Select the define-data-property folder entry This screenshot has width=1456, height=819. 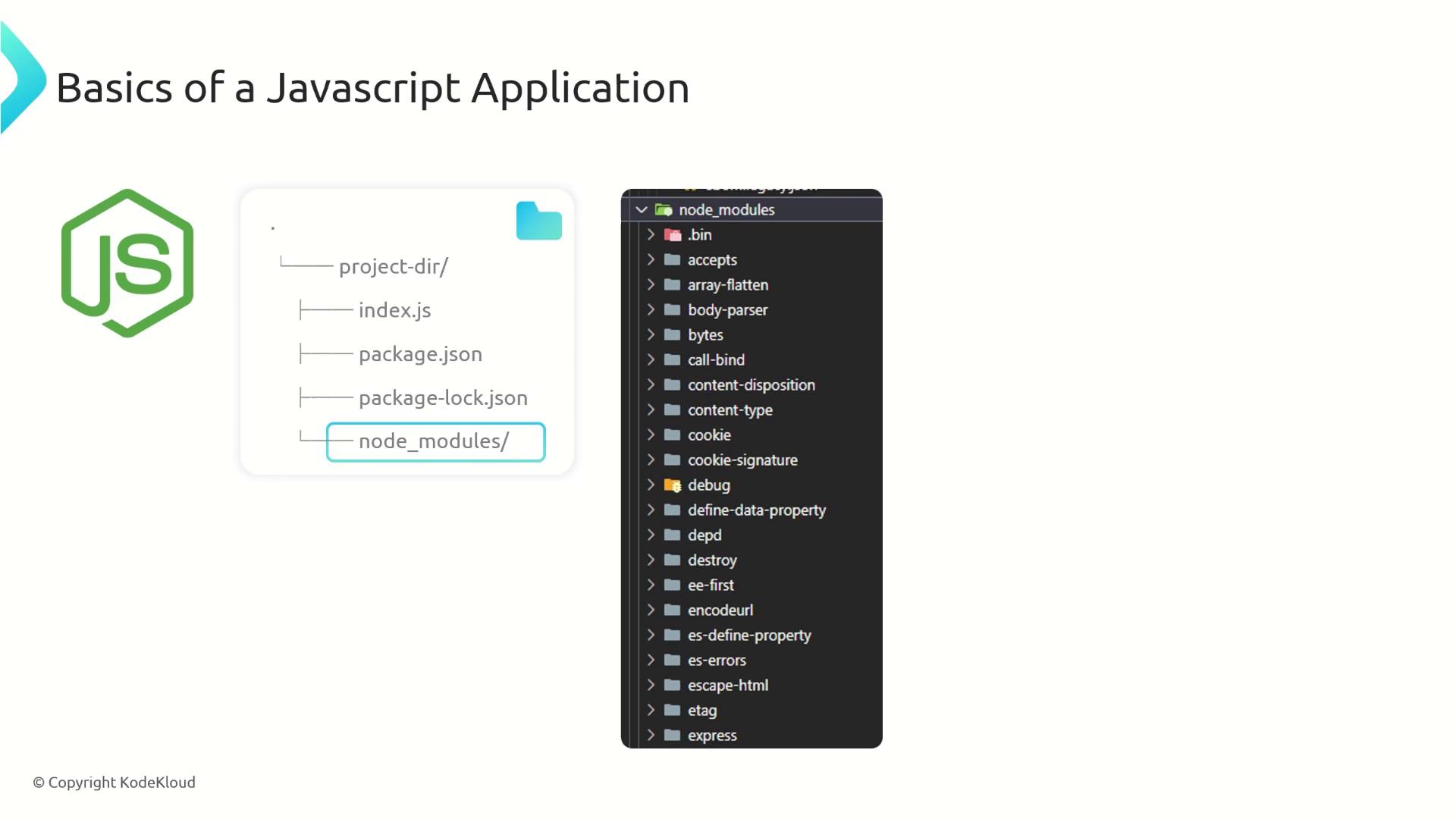tap(756, 510)
